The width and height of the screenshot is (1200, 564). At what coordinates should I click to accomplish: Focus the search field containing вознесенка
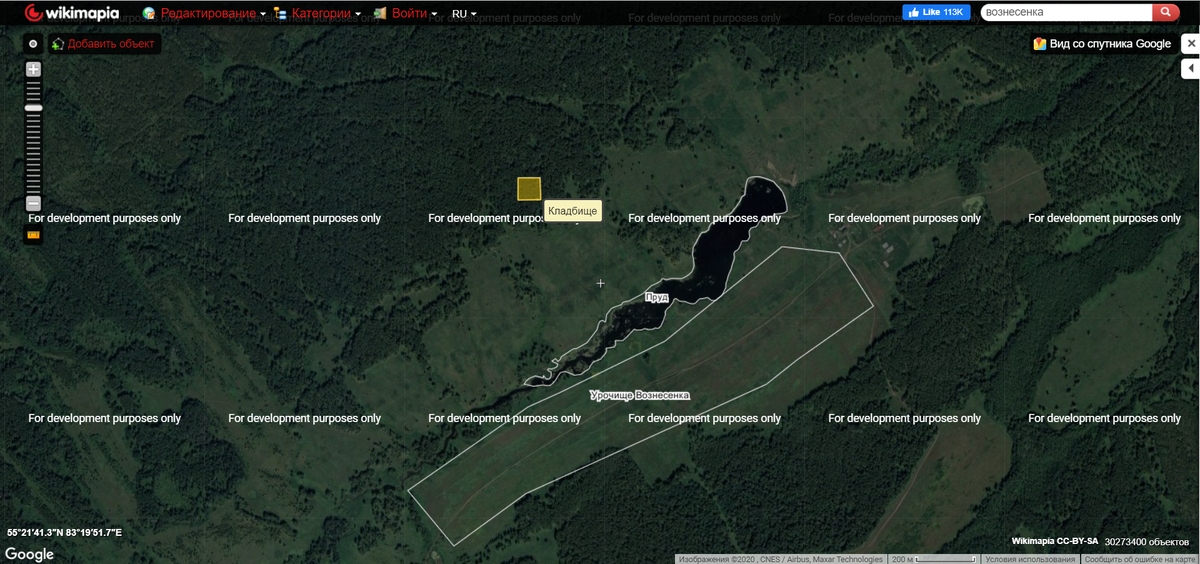tap(1066, 12)
